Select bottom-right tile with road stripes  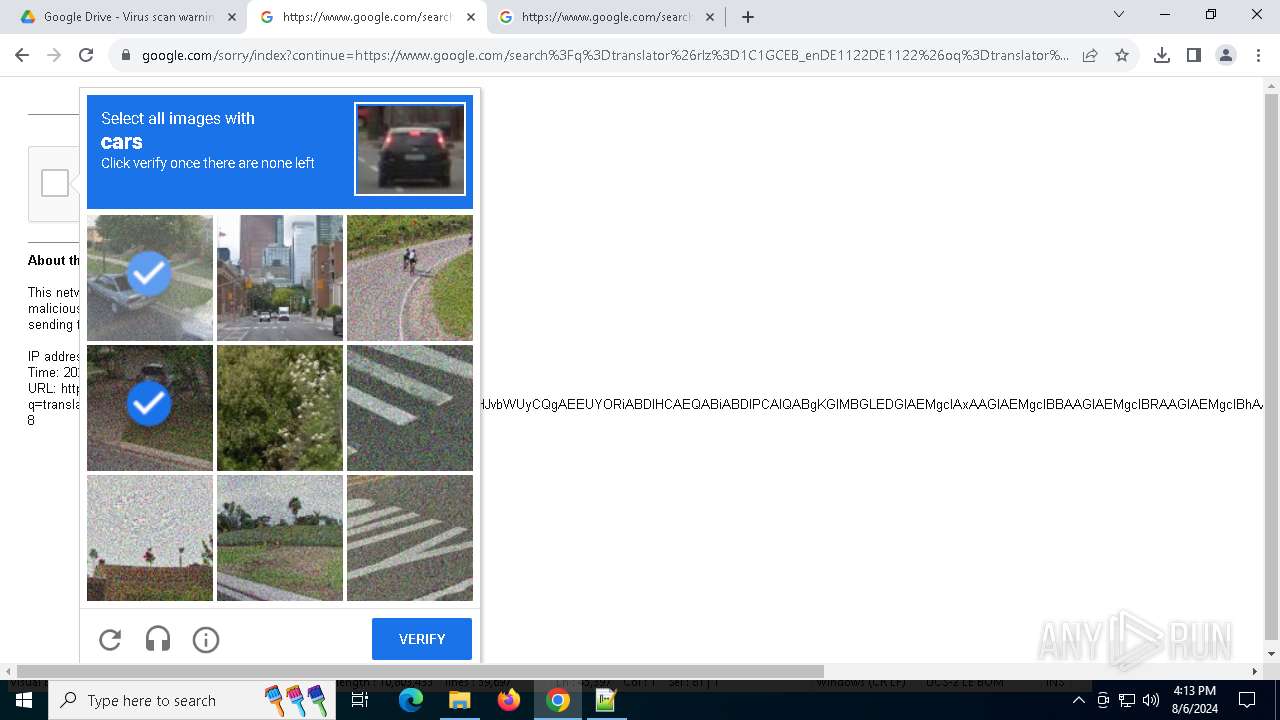click(410, 538)
